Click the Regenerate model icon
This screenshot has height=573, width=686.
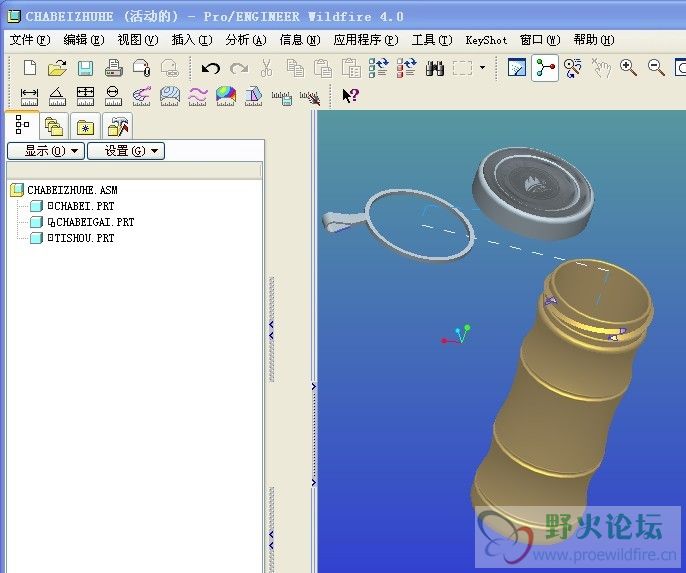(379, 68)
